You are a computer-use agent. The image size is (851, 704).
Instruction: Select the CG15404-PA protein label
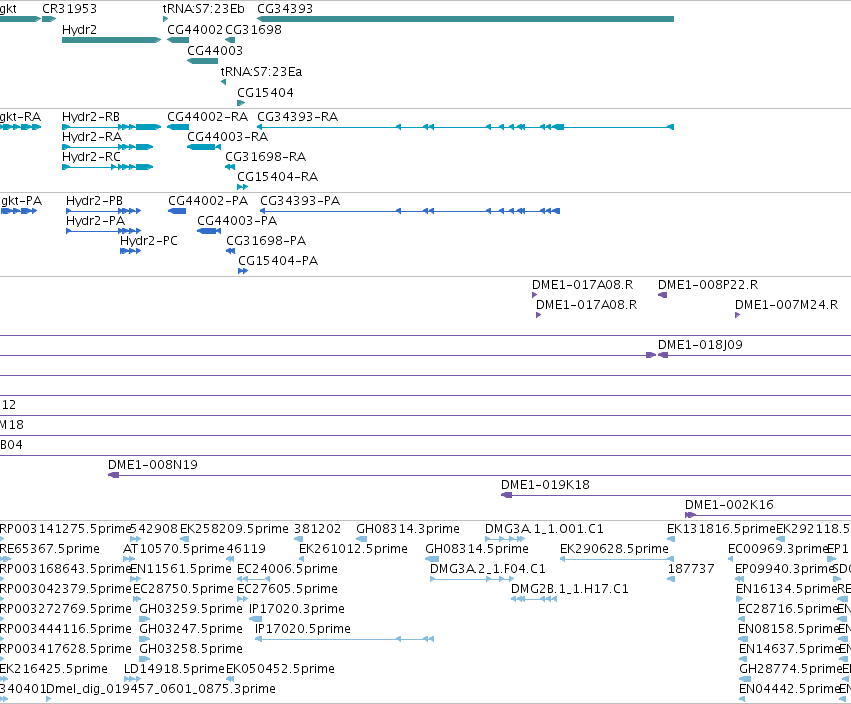coord(278,261)
